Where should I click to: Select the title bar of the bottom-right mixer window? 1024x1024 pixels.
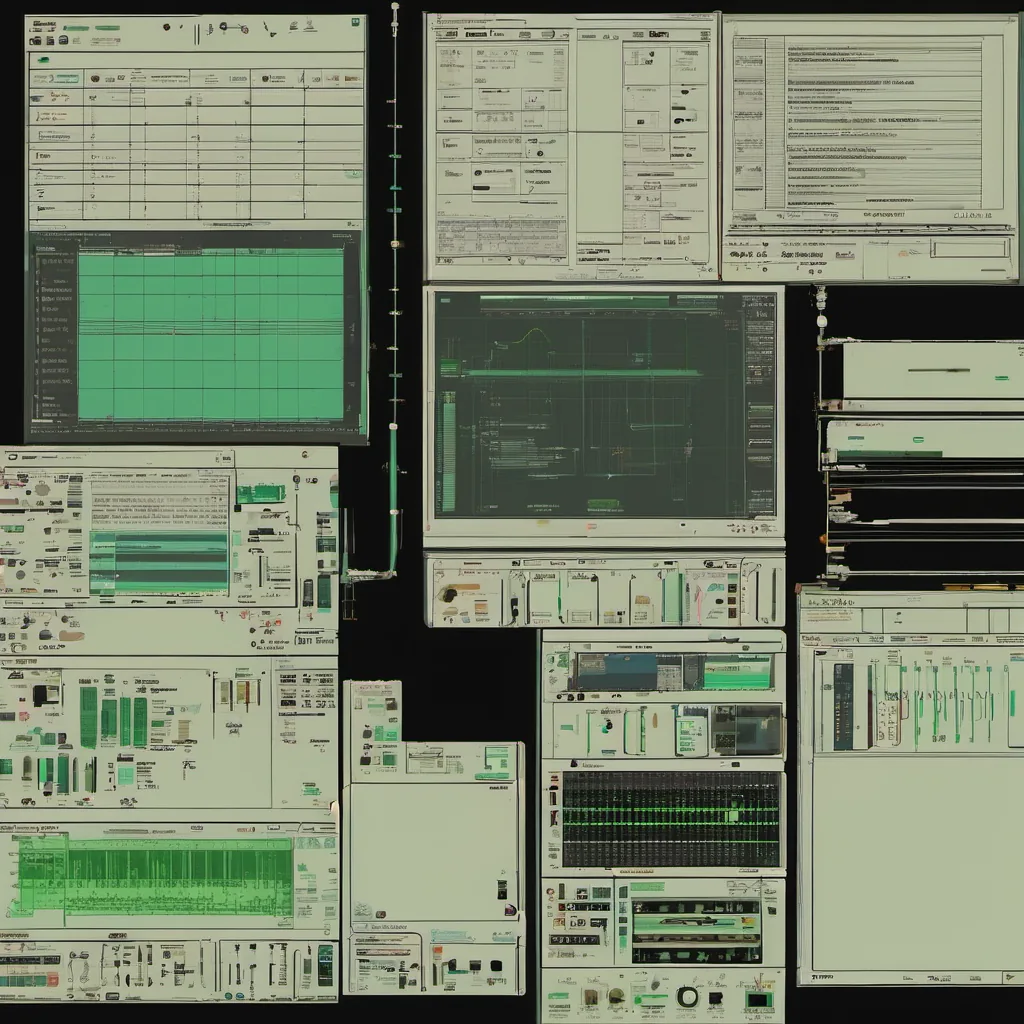910,602
